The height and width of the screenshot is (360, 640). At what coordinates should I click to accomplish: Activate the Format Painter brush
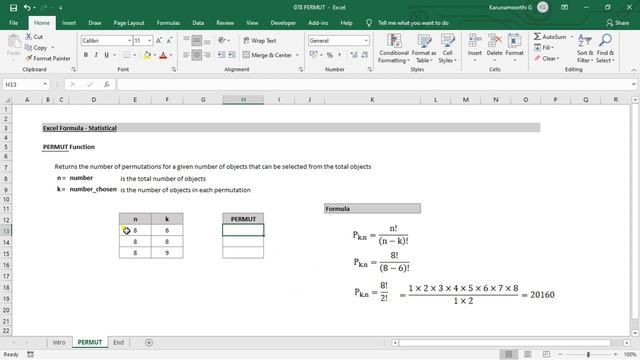pyautogui.click(x=29, y=58)
